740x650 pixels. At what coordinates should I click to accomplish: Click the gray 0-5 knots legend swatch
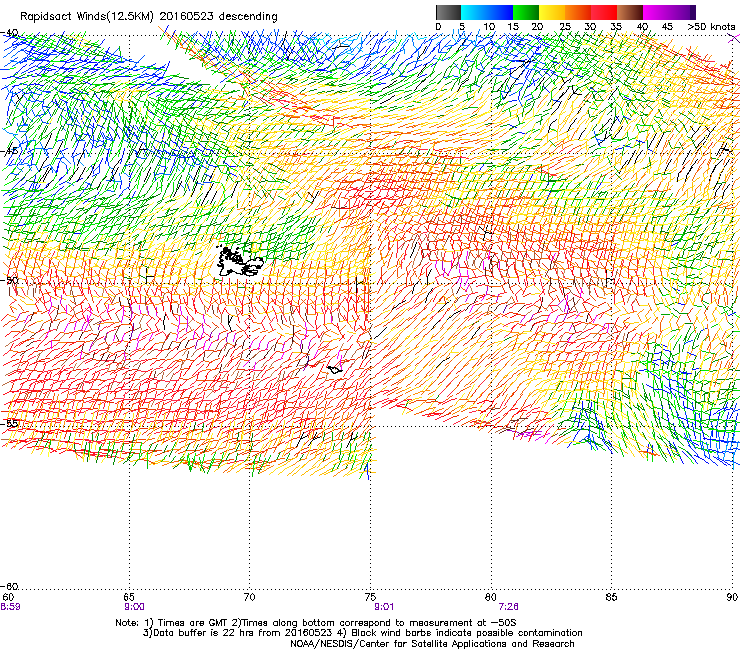pyautogui.click(x=448, y=12)
